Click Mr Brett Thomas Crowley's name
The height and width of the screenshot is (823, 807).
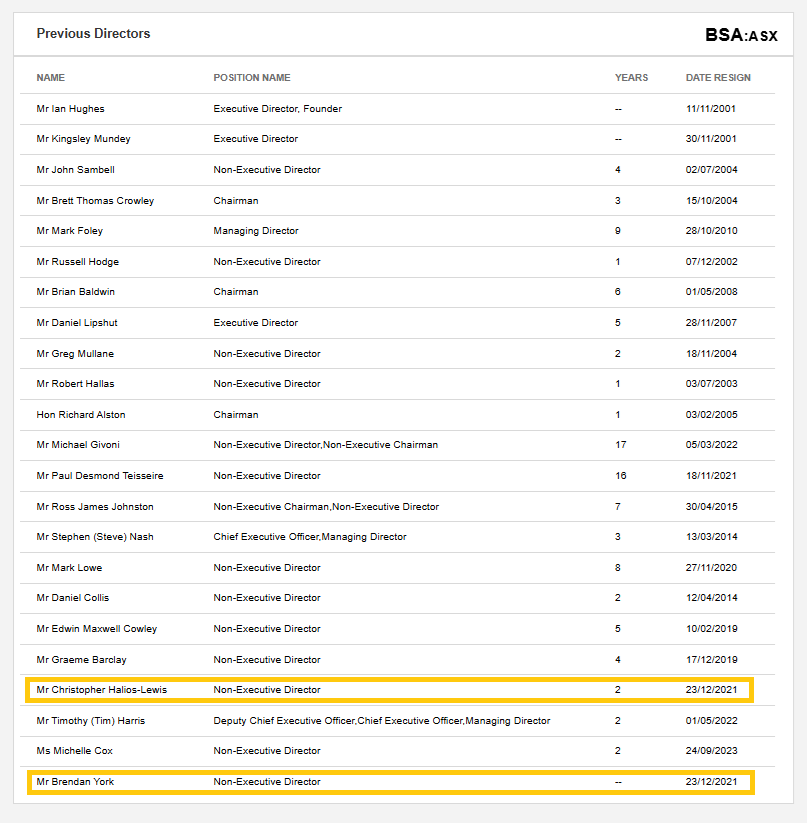tap(95, 201)
